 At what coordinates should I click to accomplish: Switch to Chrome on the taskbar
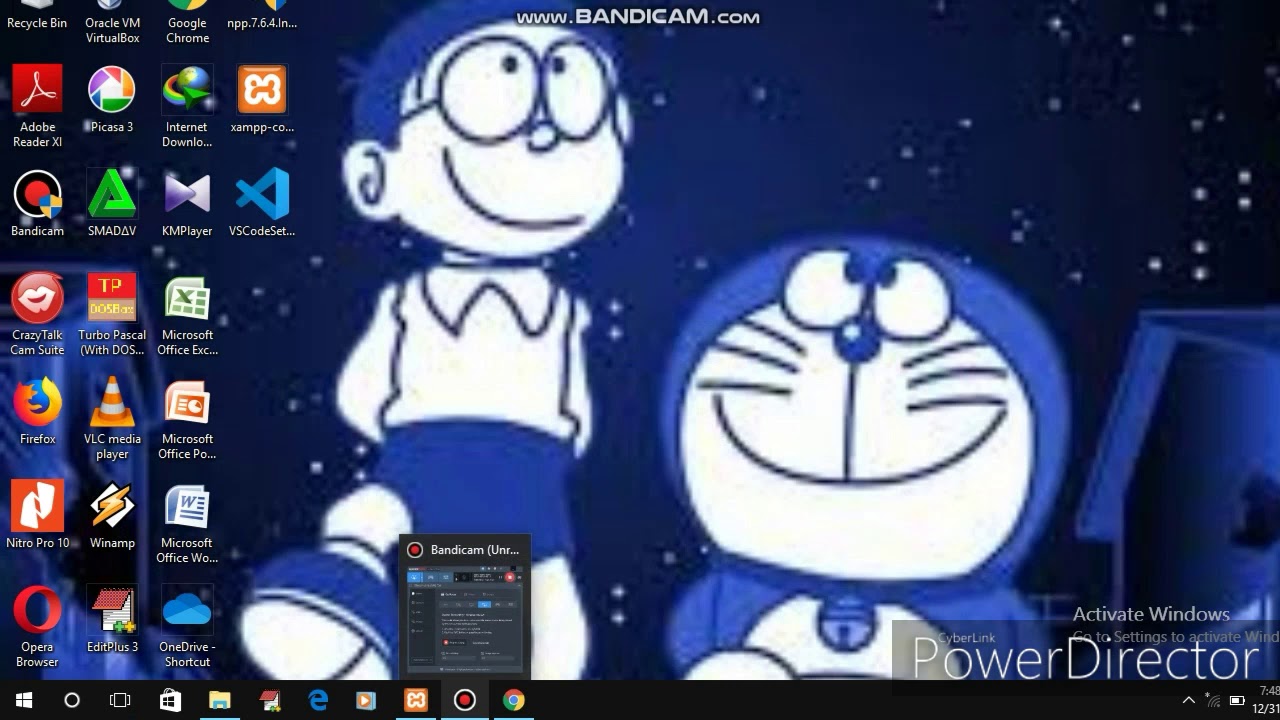point(513,700)
